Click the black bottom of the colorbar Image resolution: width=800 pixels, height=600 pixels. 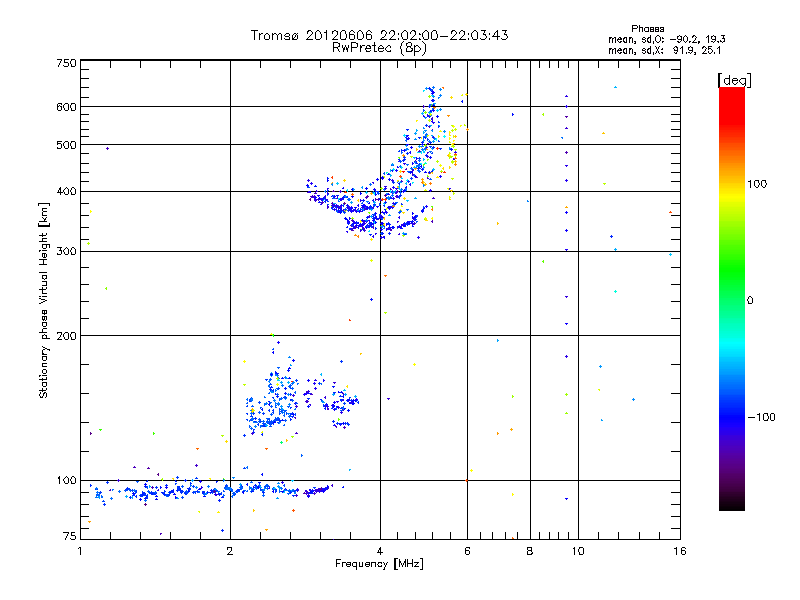732,503
